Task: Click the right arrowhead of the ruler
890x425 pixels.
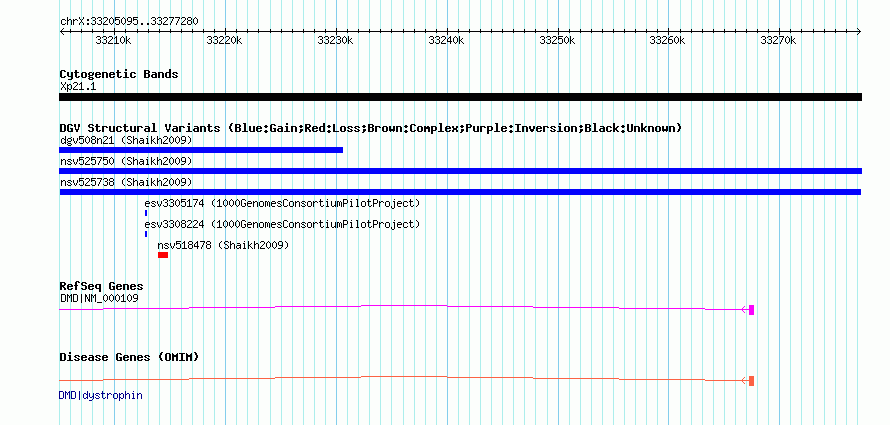Action: coord(859,31)
